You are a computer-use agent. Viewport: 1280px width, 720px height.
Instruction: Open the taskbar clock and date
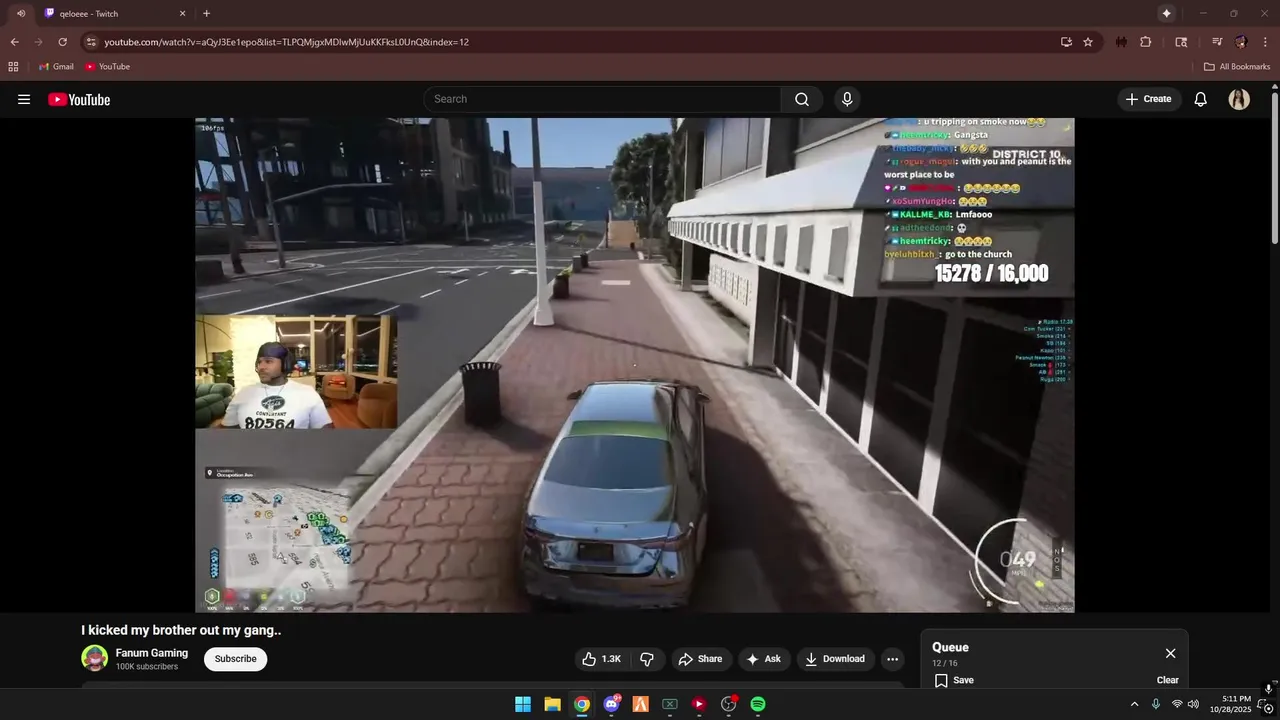(x=1230, y=704)
